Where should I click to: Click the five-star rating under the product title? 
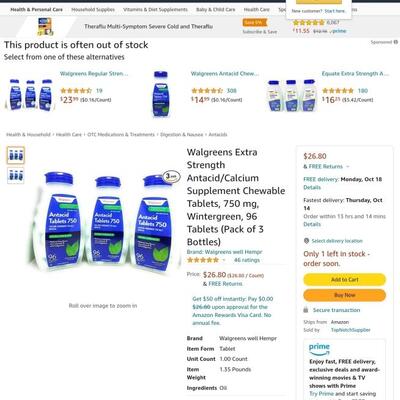click(x=203, y=260)
